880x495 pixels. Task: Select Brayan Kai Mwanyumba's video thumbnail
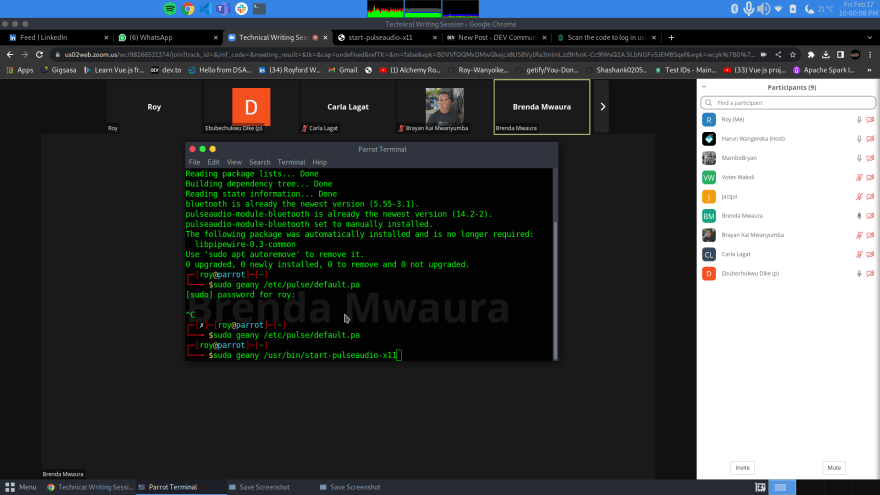[444, 107]
